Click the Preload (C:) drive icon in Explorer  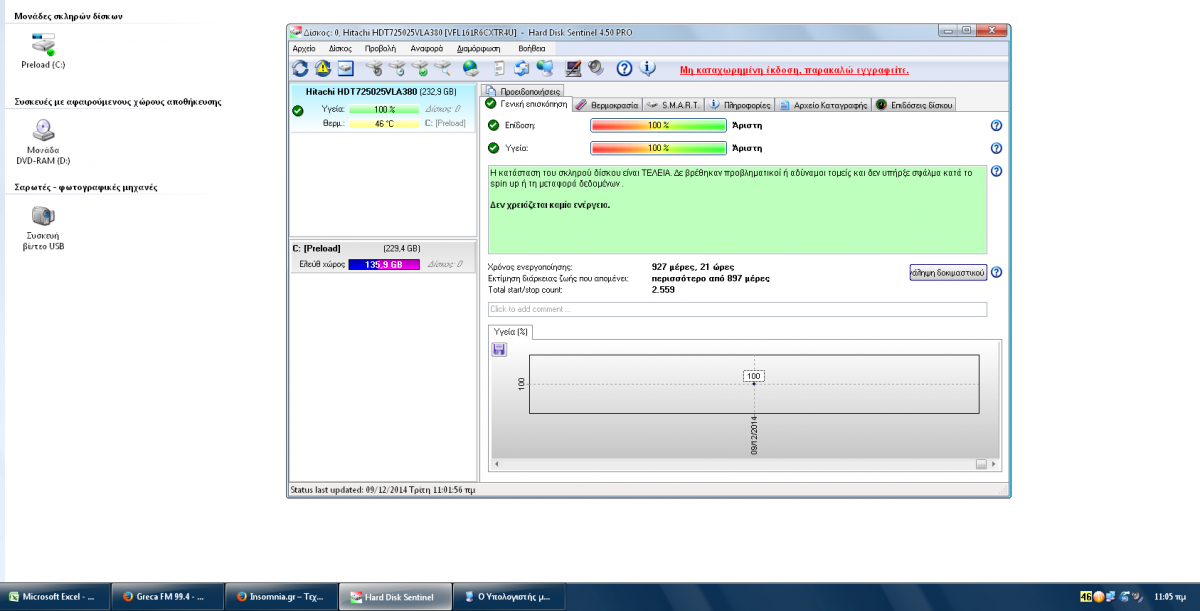[x=43, y=43]
